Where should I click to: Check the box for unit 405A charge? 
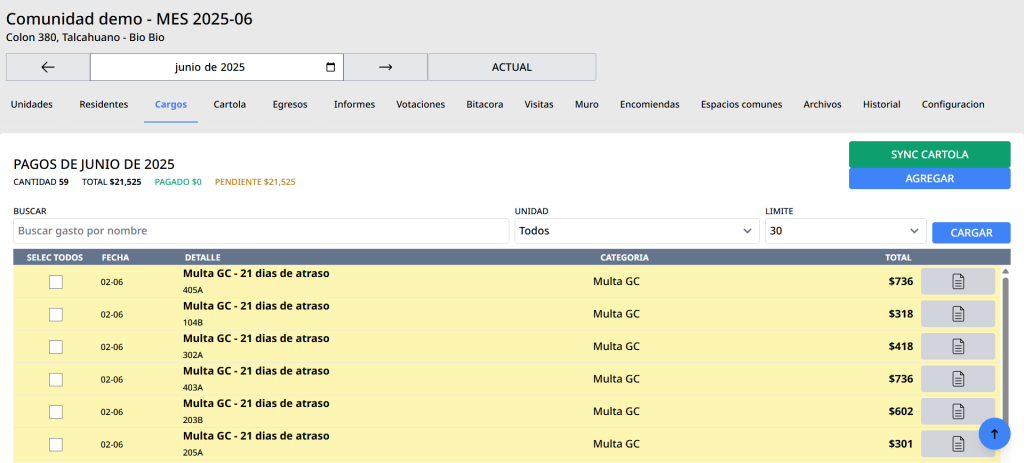[x=56, y=282]
